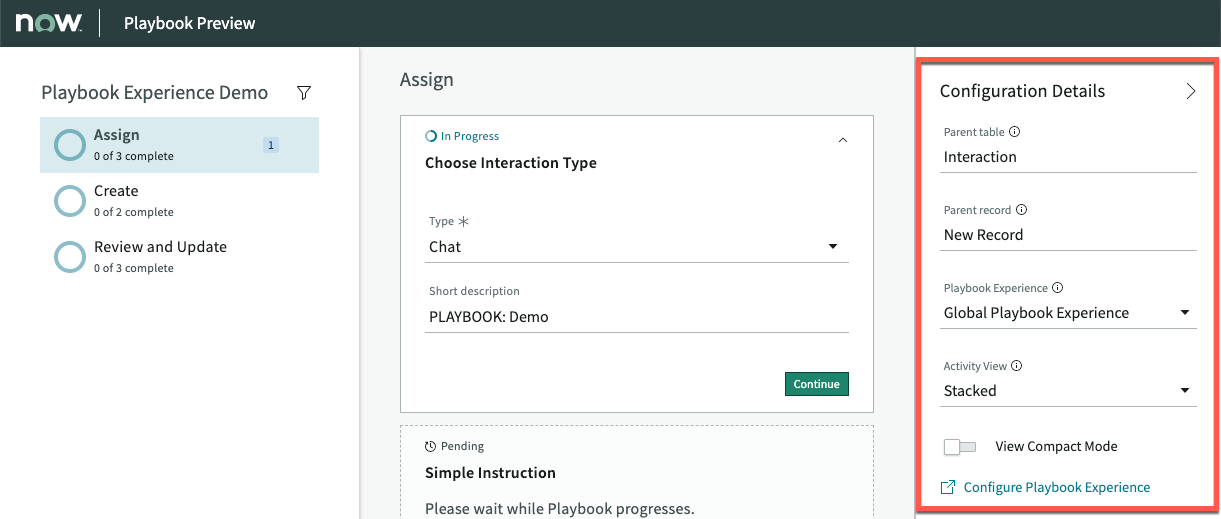Click the Playbook Experience Demo title
The height and width of the screenshot is (519, 1221).
click(x=155, y=93)
